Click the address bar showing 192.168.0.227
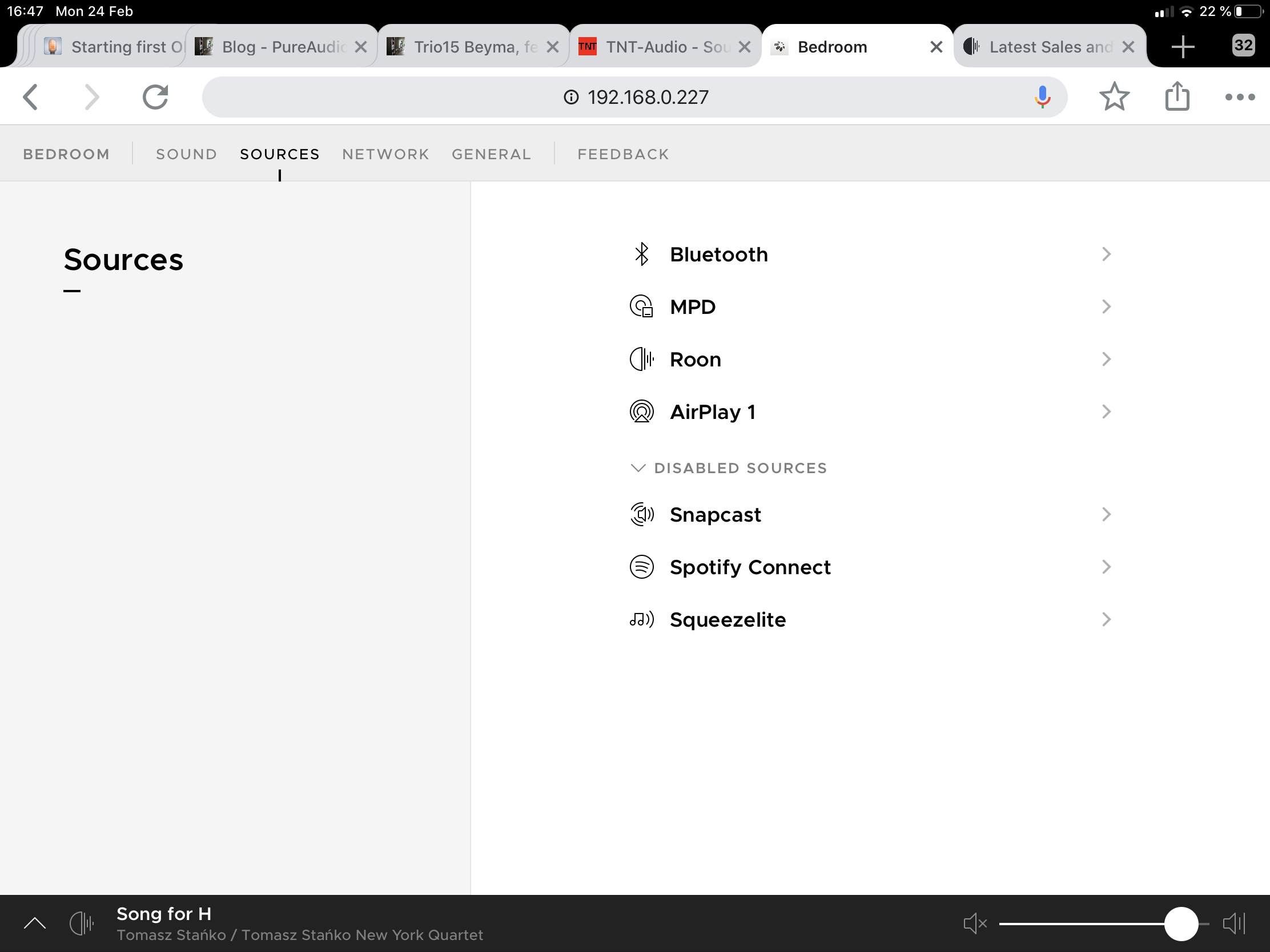This screenshot has width=1270, height=952. (634, 97)
